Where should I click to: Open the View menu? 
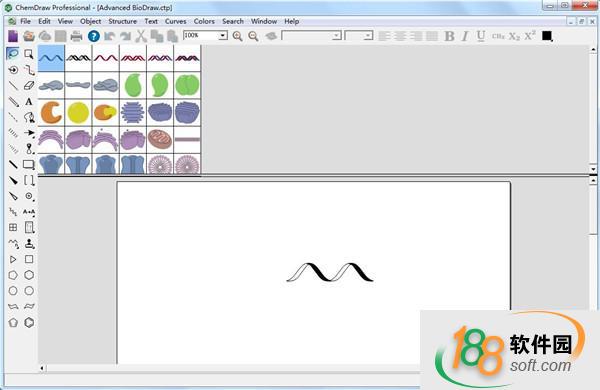65,21
